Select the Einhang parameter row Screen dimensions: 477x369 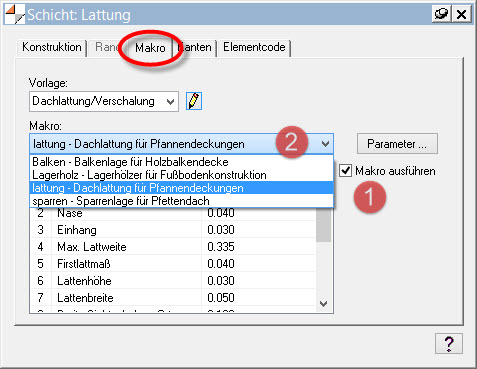[x=173, y=230]
